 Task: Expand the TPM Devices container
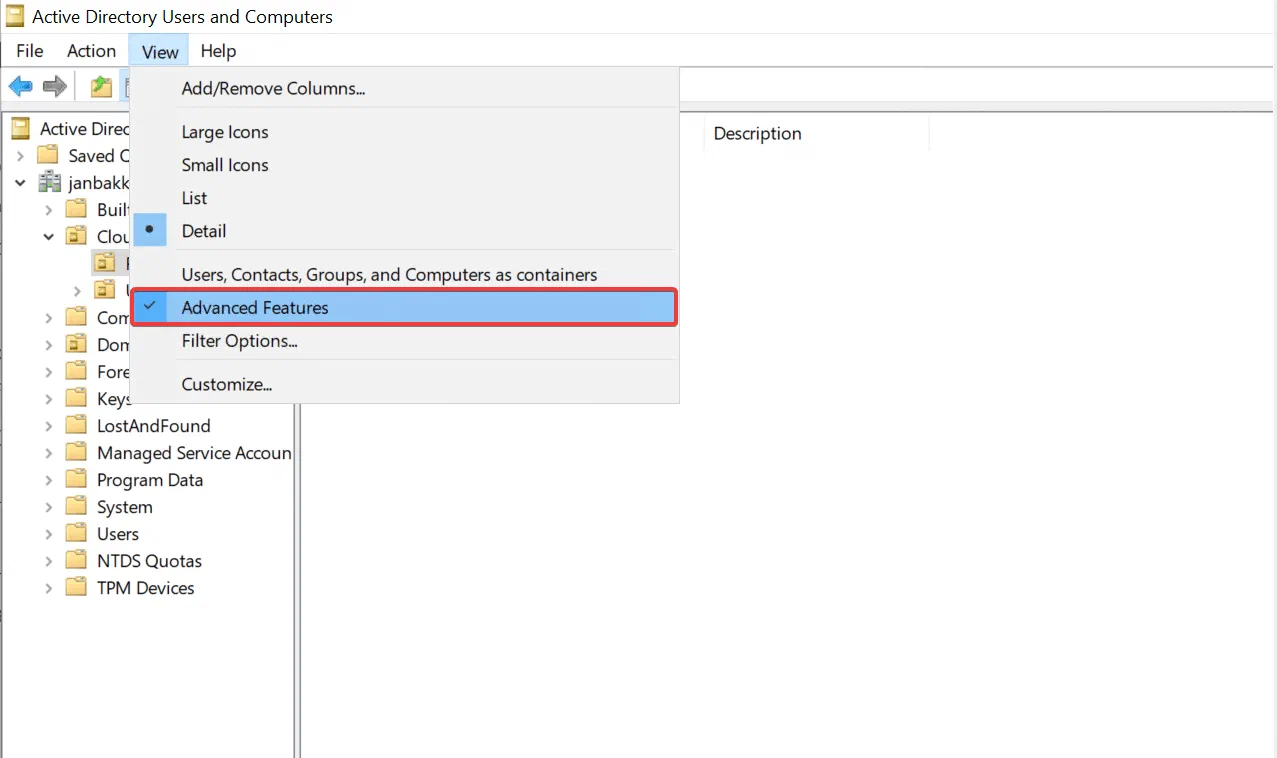(x=48, y=588)
